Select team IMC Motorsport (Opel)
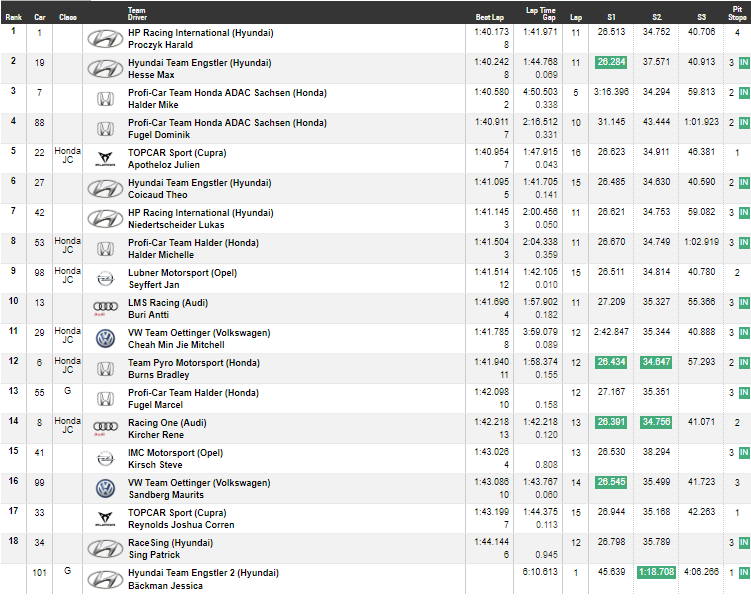 [x=175, y=453]
